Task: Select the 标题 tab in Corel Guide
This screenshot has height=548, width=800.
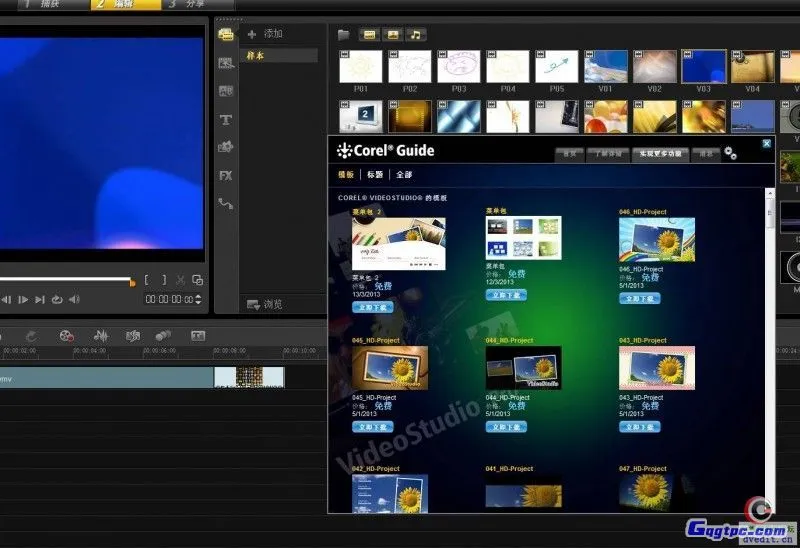Action: [375, 174]
